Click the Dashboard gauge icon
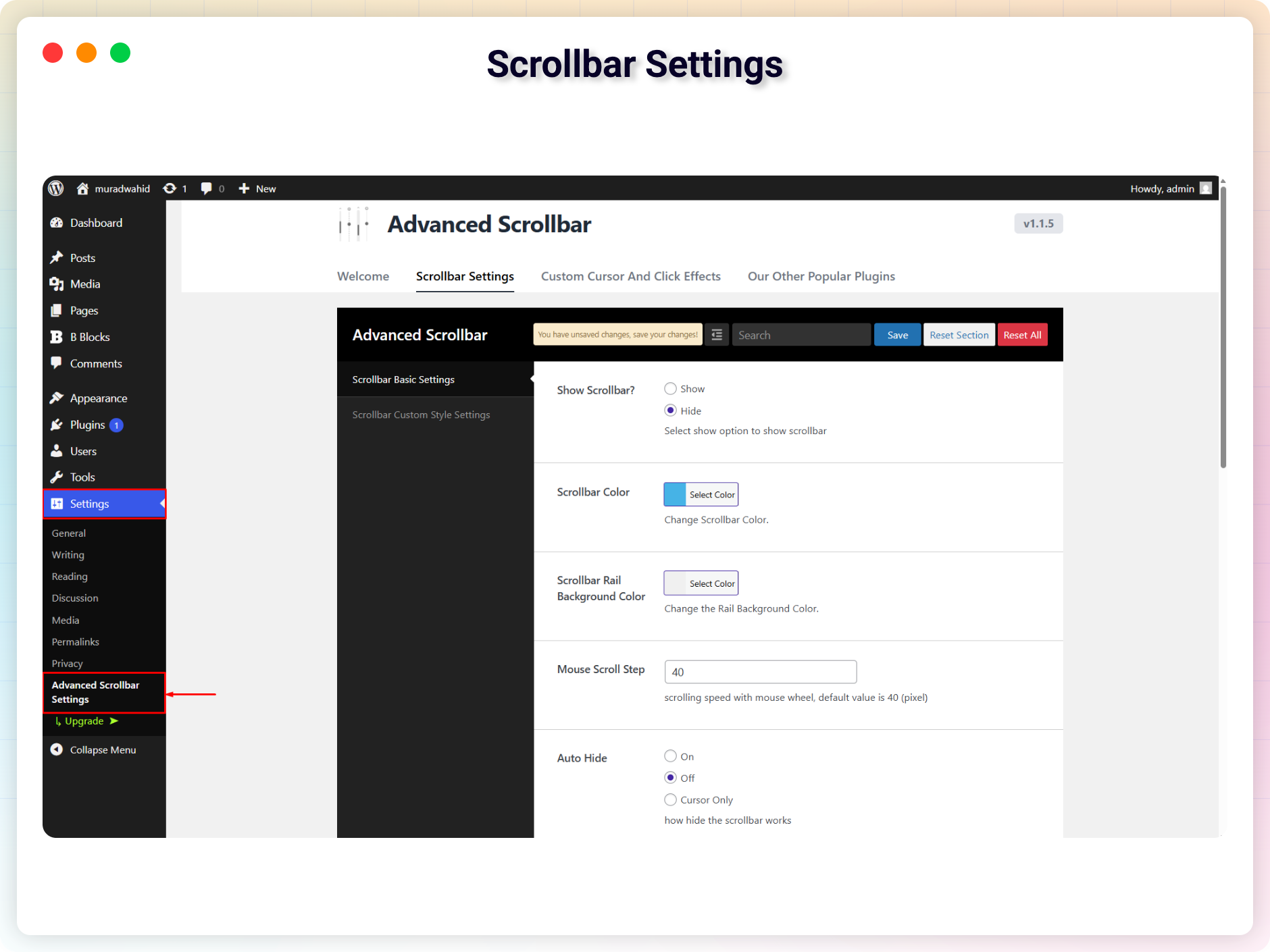 (57, 223)
